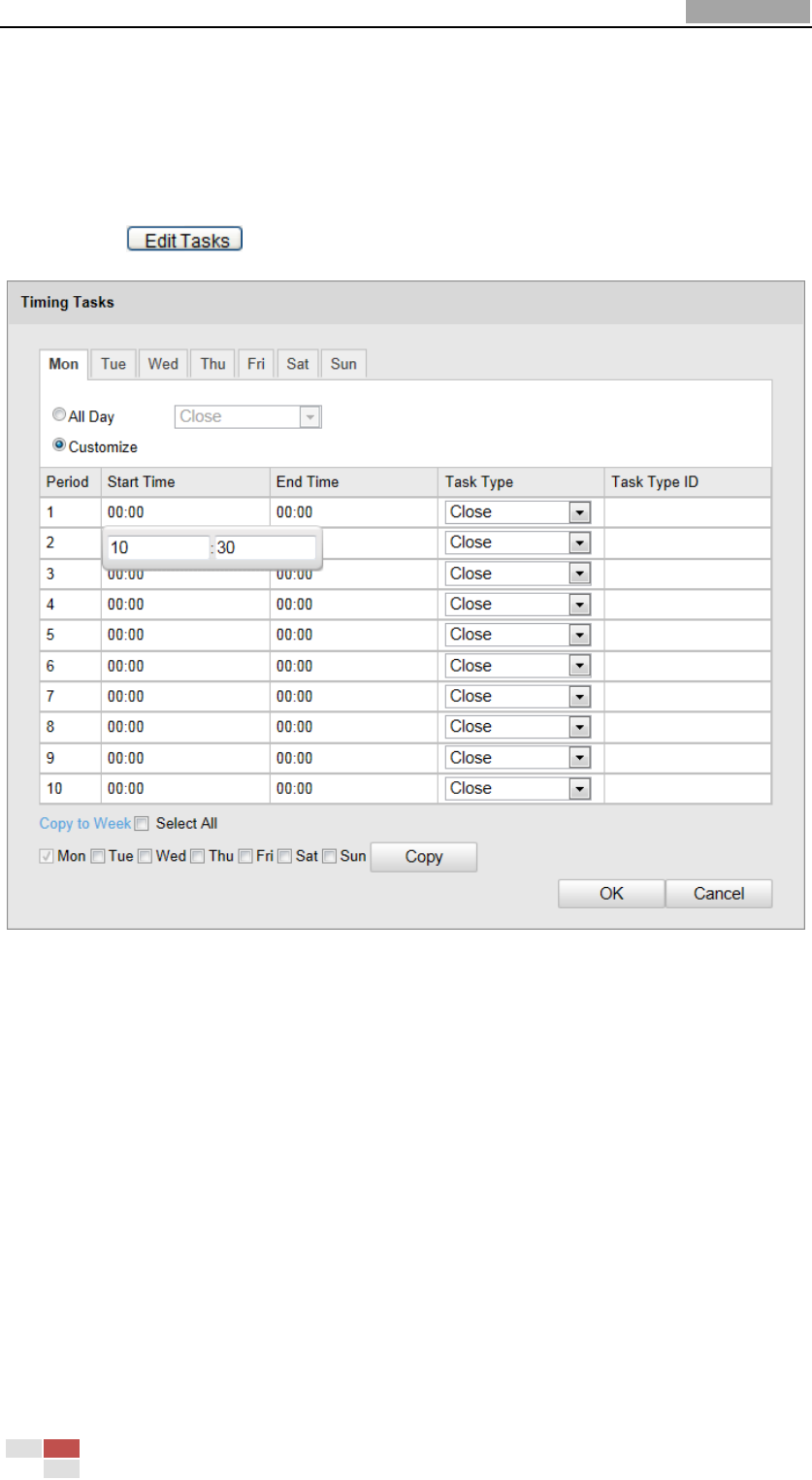Click period 9 Start Time cell

click(184, 758)
